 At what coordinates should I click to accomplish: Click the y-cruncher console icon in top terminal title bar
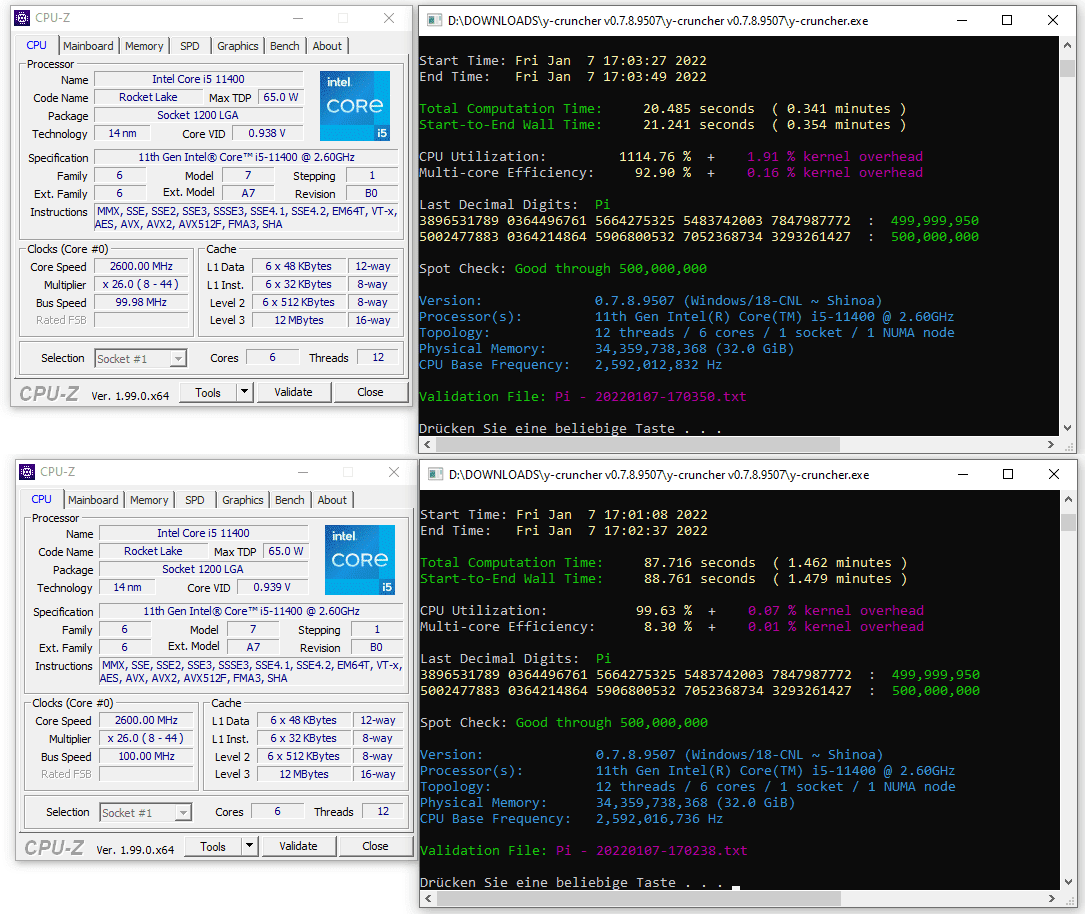435,21
